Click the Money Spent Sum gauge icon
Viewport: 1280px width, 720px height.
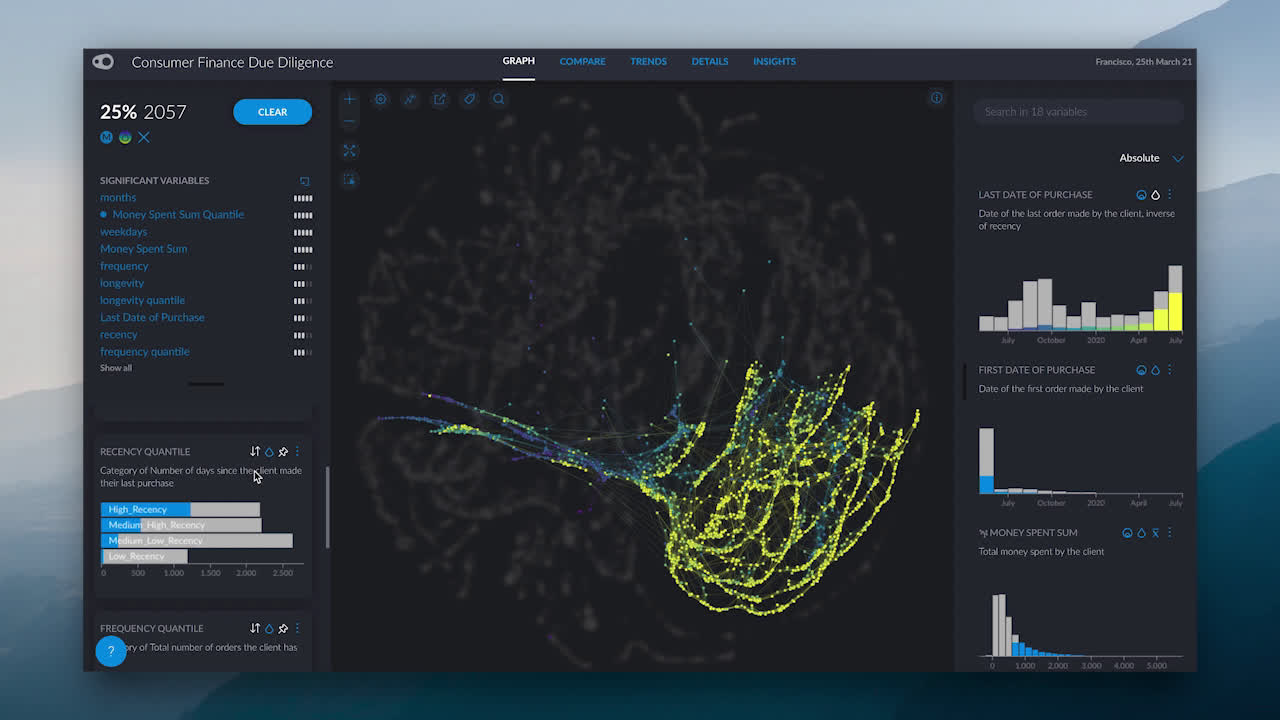[1127, 533]
